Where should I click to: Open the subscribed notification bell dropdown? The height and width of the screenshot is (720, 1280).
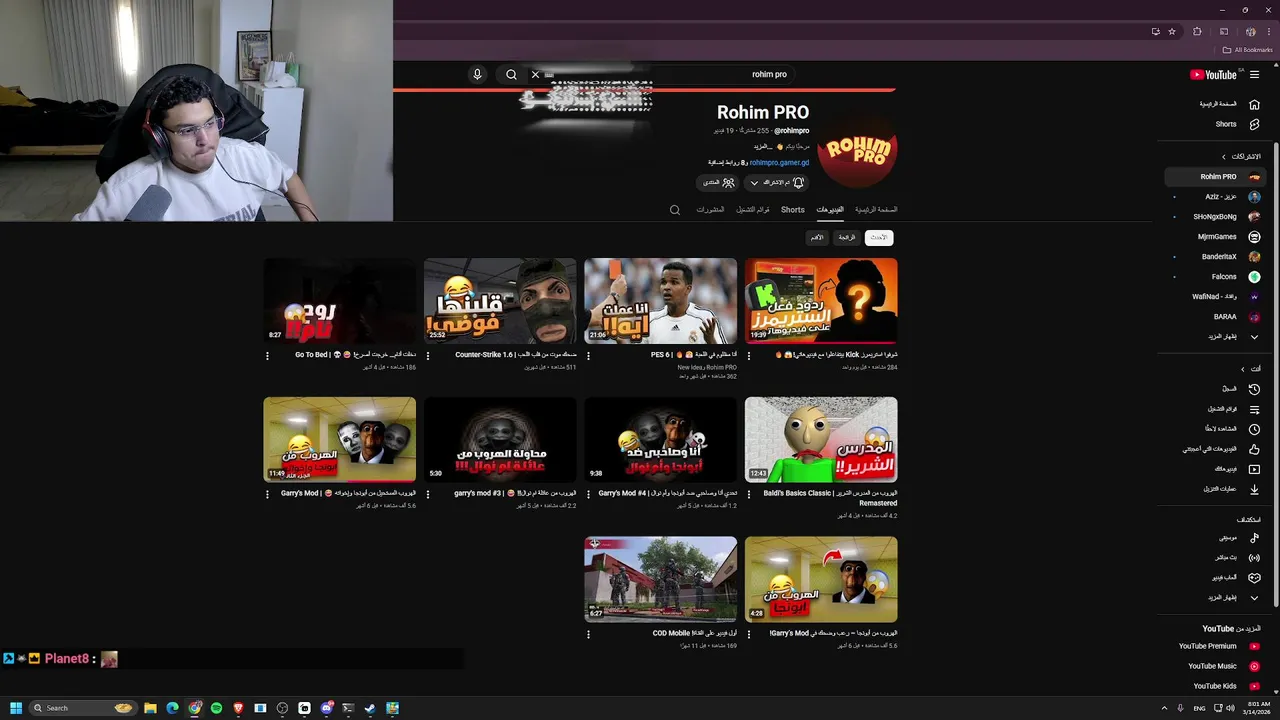[776, 183]
